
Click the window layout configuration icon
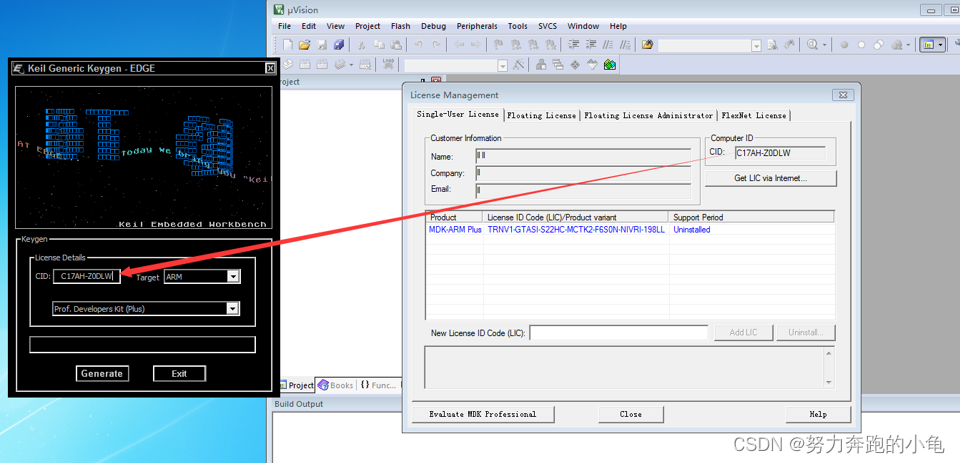[x=929, y=45]
